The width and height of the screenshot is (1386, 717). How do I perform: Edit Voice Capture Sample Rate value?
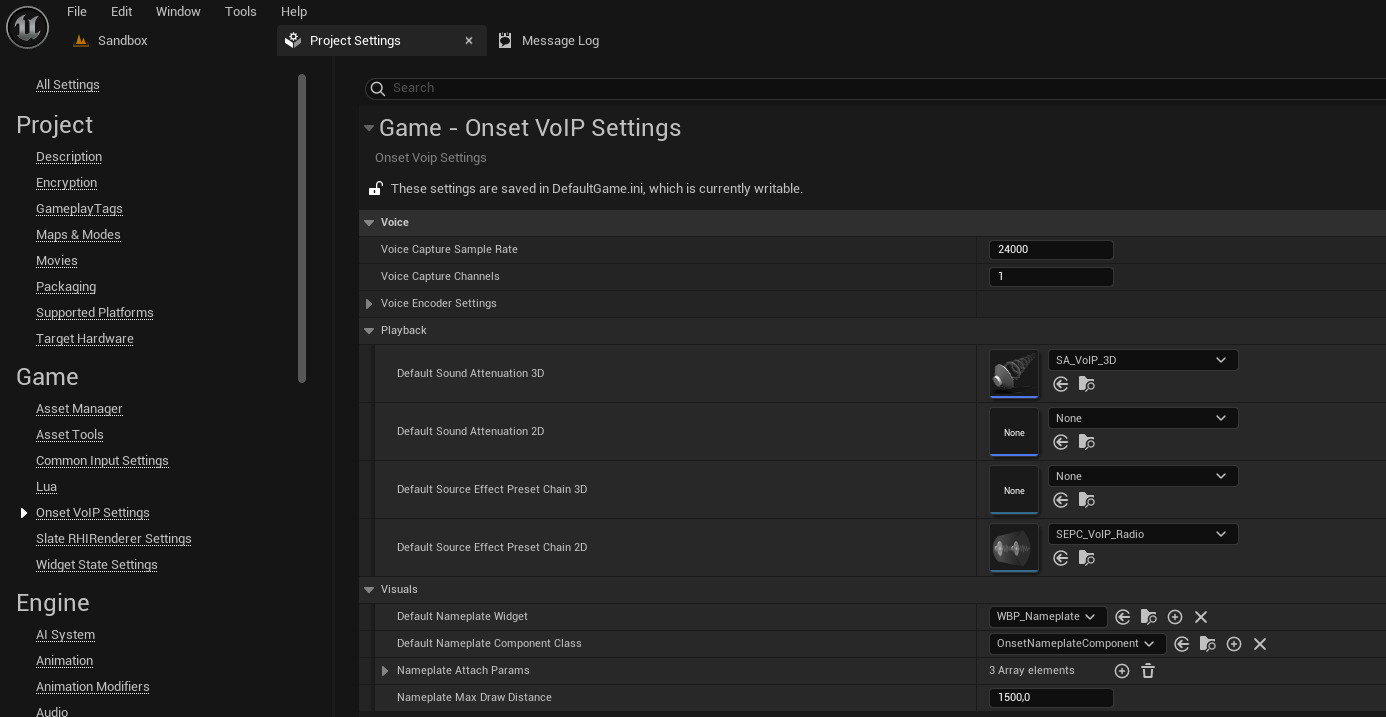click(x=1051, y=250)
